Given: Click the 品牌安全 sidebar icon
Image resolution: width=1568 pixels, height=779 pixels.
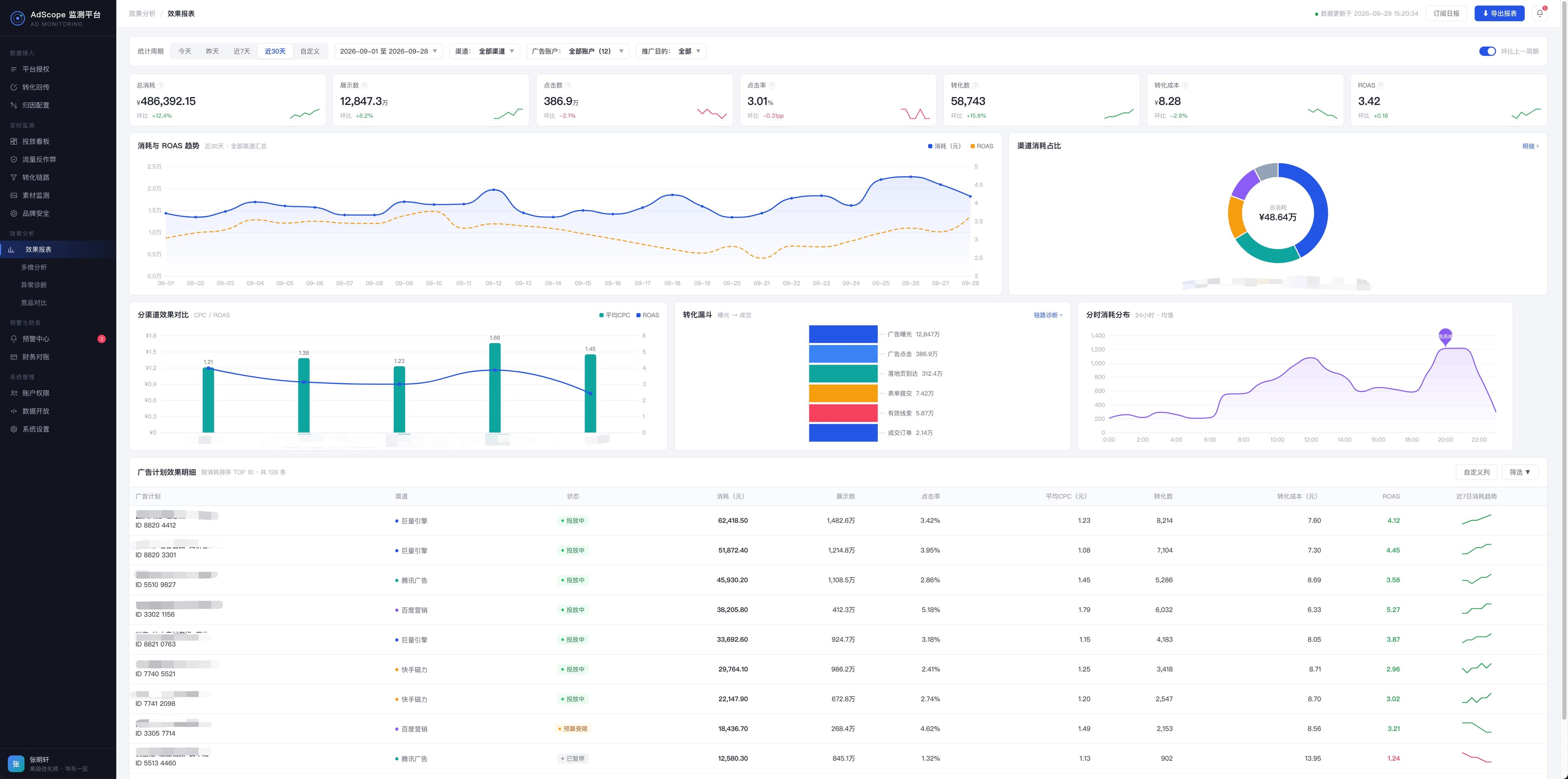Looking at the screenshot, I should (x=14, y=213).
